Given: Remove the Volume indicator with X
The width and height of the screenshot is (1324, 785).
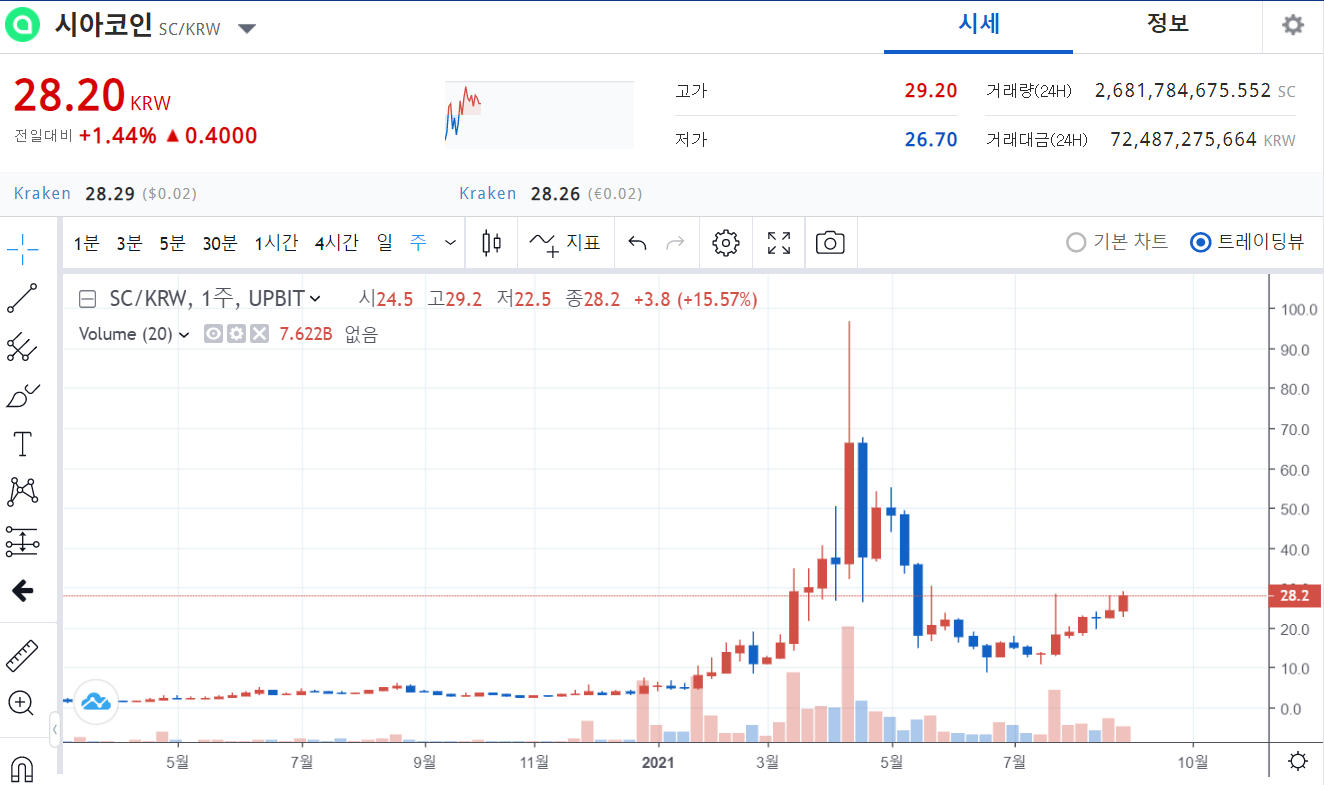Looking at the screenshot, I should [x=259, y=334].
